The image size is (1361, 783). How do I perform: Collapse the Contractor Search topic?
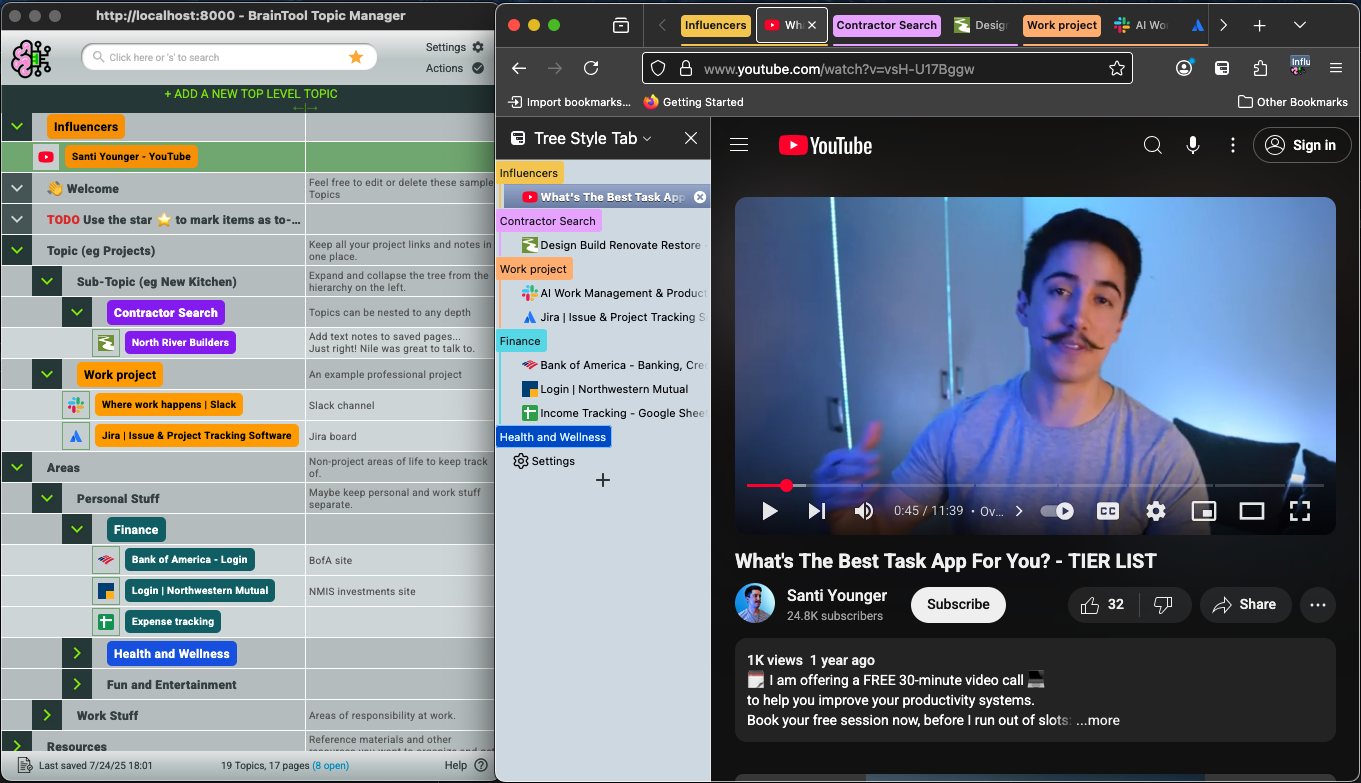(76, 313)
